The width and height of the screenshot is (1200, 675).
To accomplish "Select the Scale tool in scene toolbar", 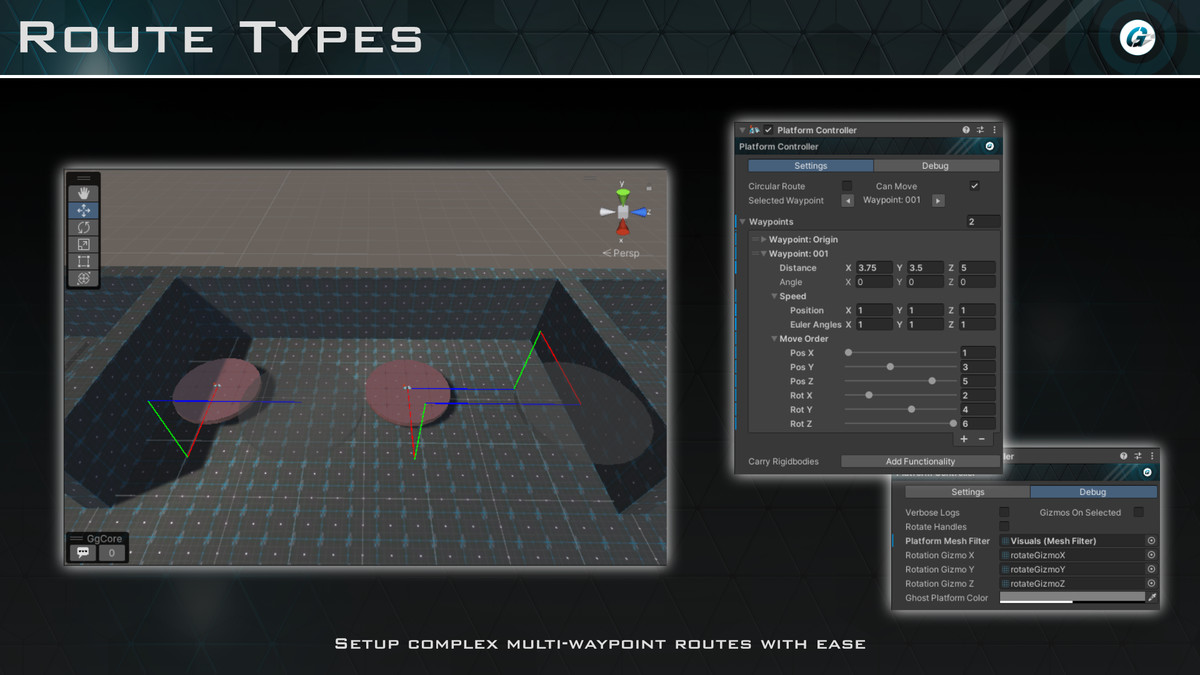I will click(83, 244).
